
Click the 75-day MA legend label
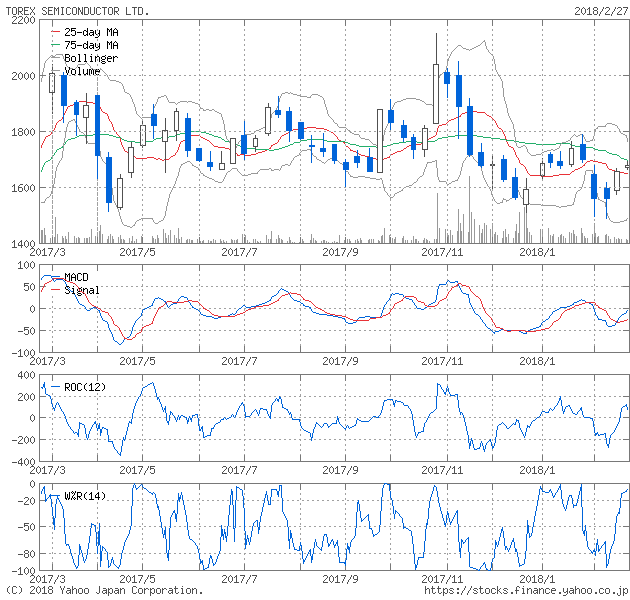tap(91, 46)
